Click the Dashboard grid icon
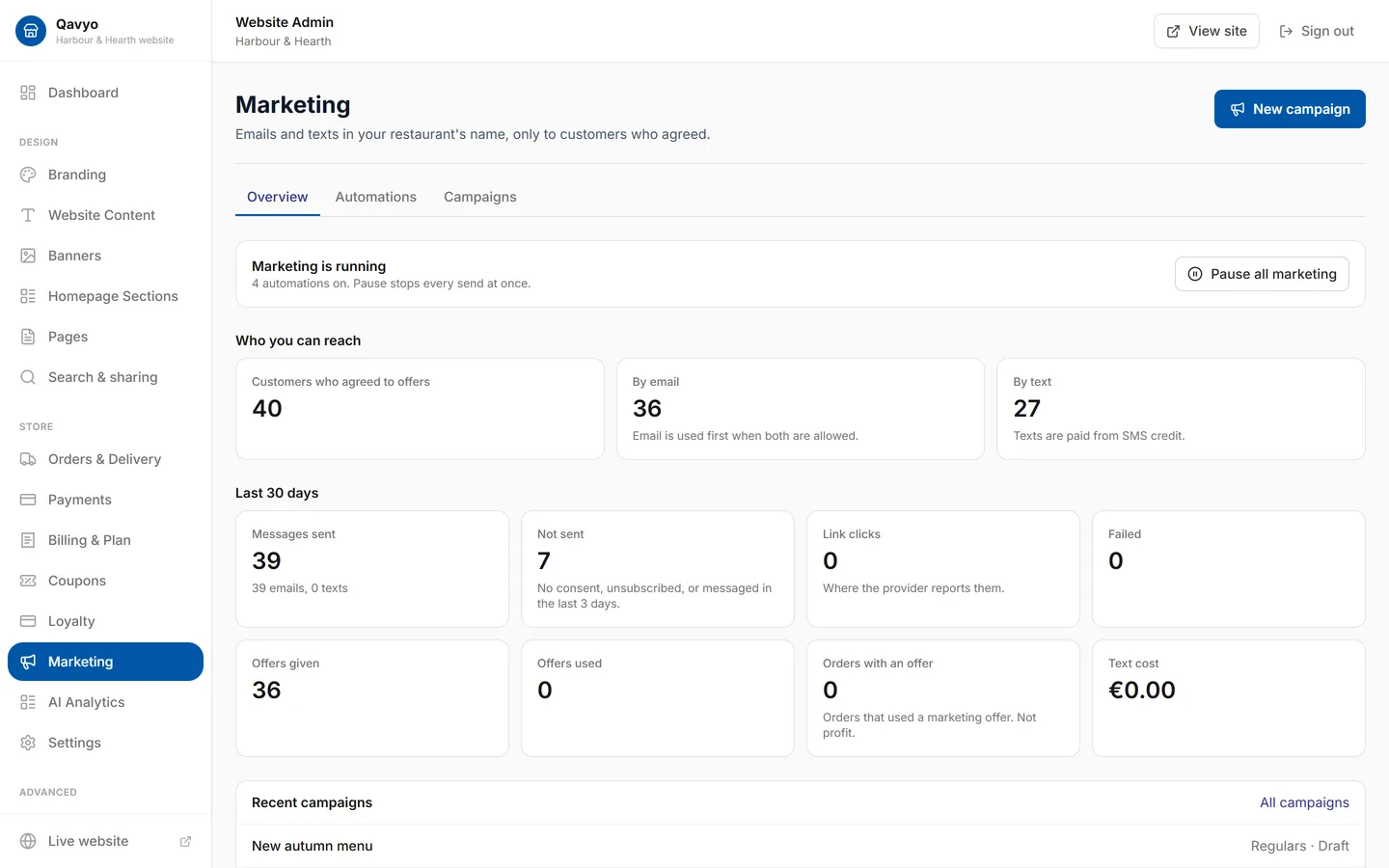The width and height of the screenshot is (1389, 868). pyautogui.click(x=28, y=93)
